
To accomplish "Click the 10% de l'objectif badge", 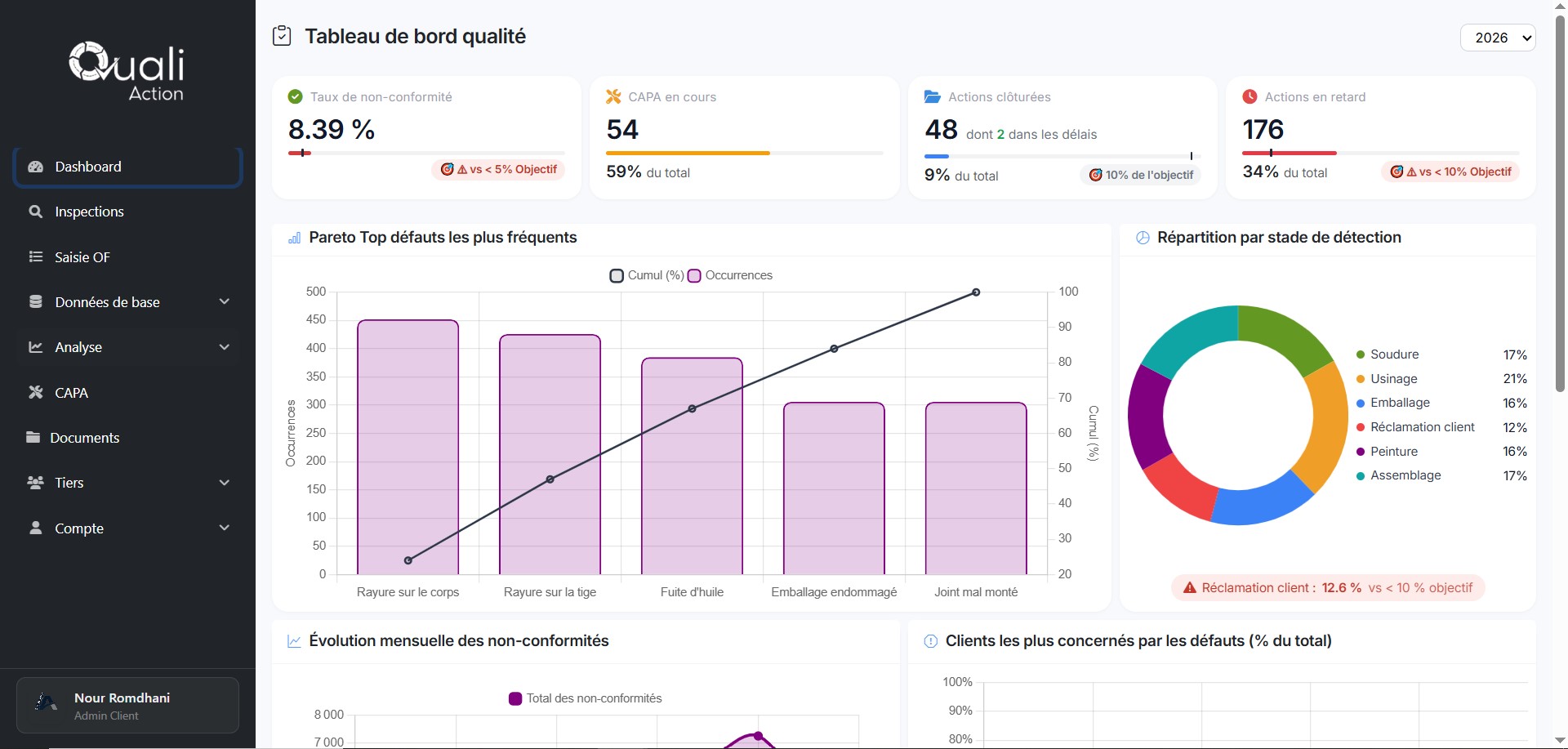I will point(1140,175).
